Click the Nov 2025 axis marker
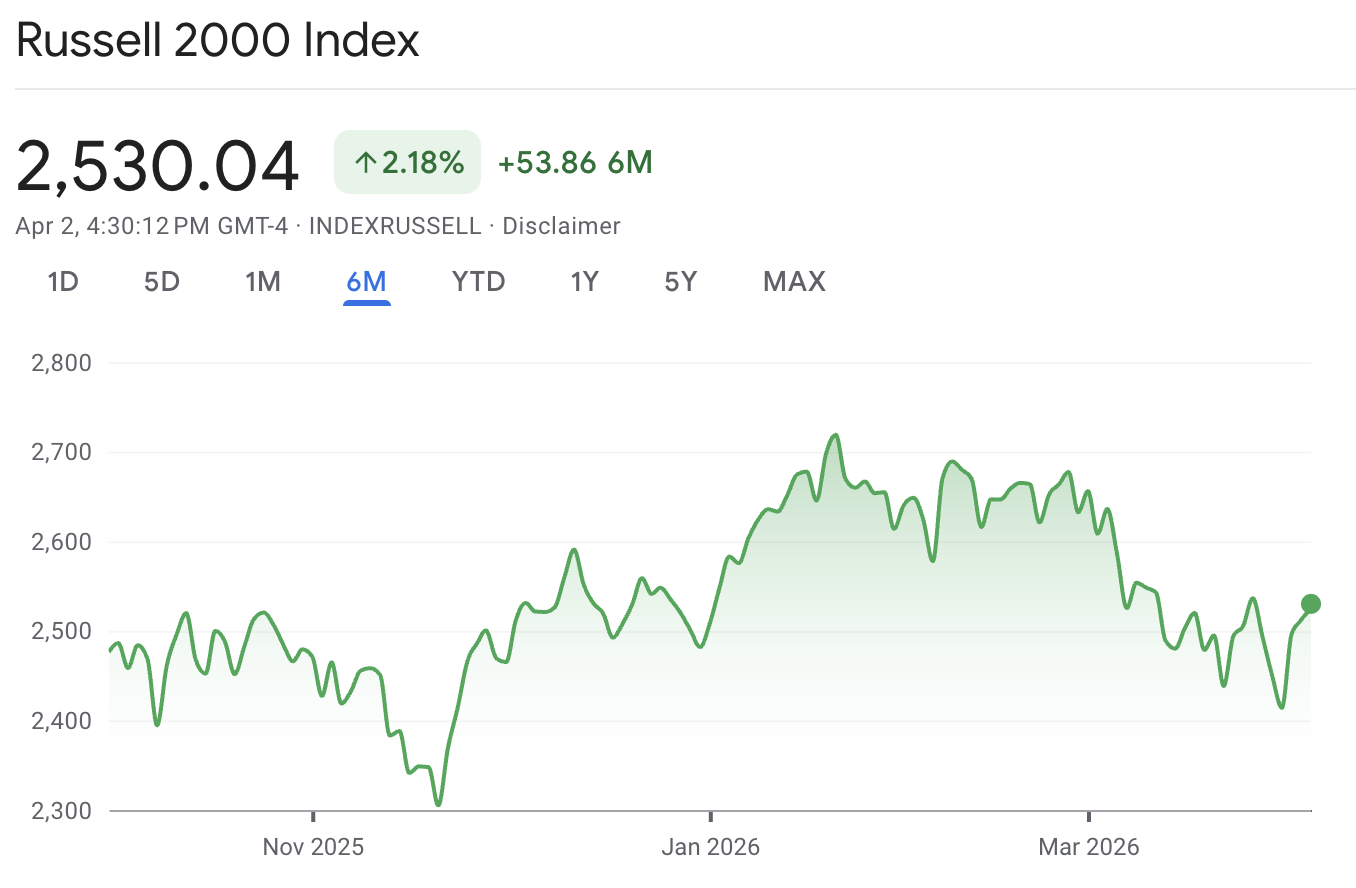1356x888 pixels. click(313, 848)
